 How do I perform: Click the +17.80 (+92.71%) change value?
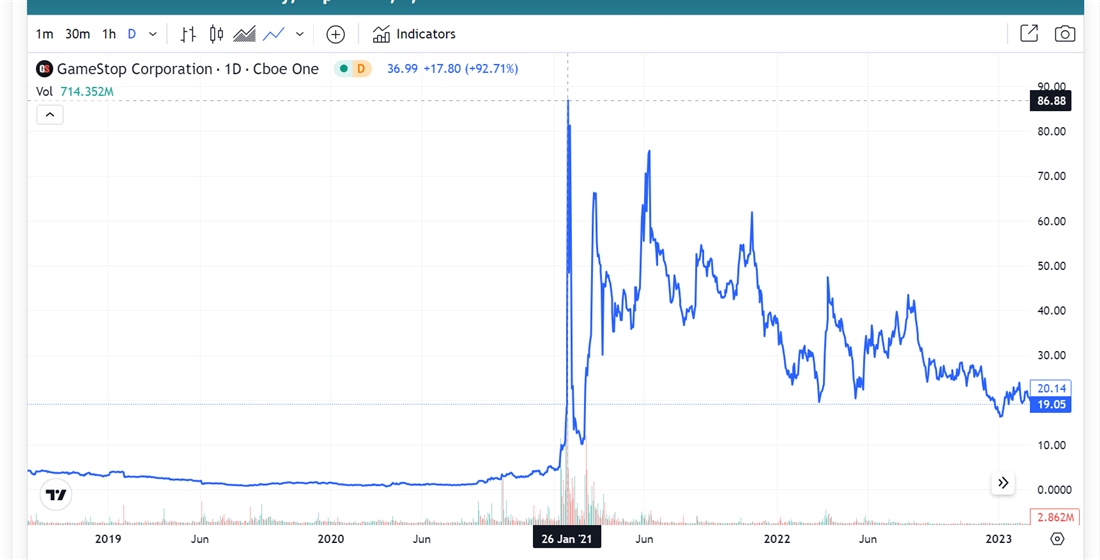click(x=471, y=69)
